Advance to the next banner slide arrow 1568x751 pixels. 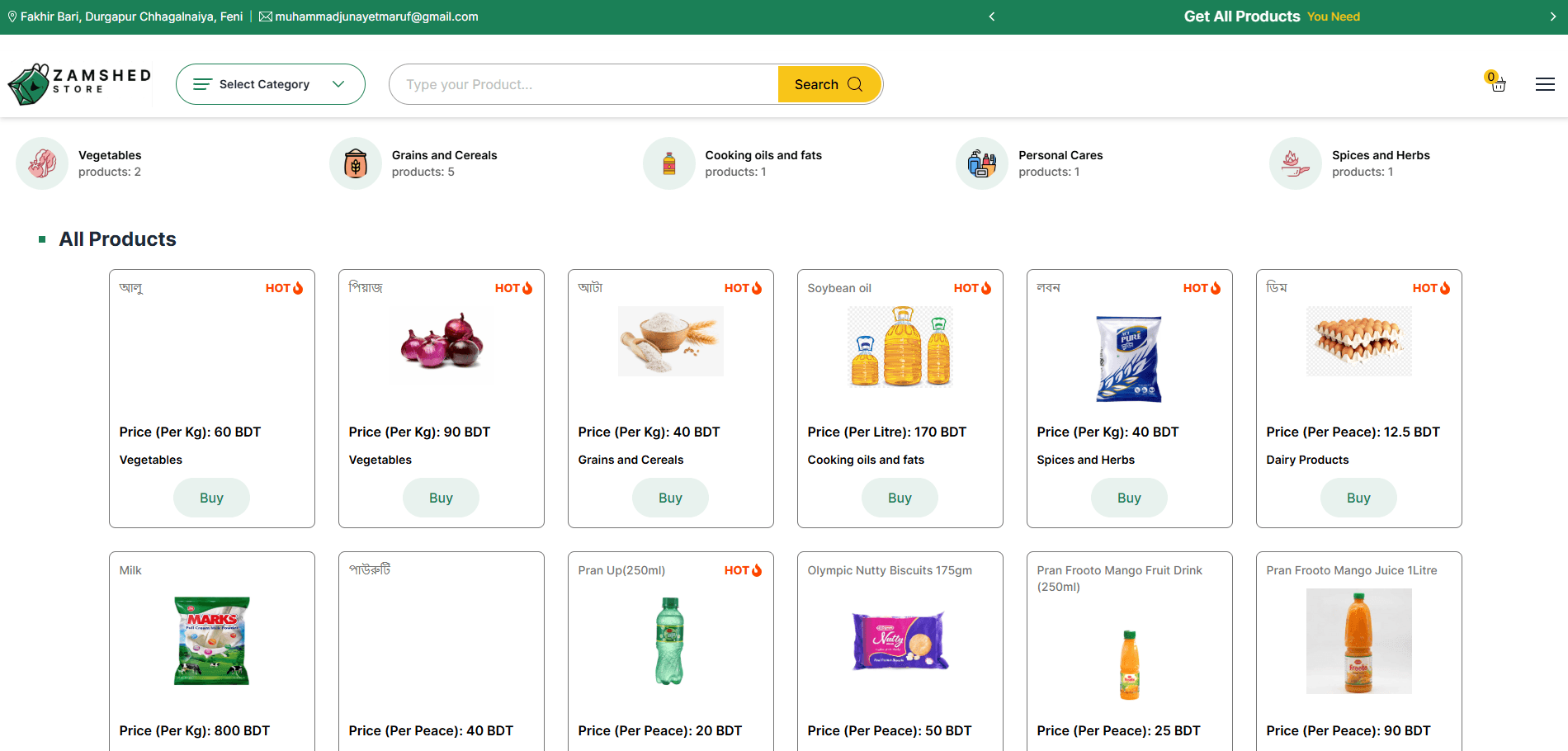tap(1552, 17)
